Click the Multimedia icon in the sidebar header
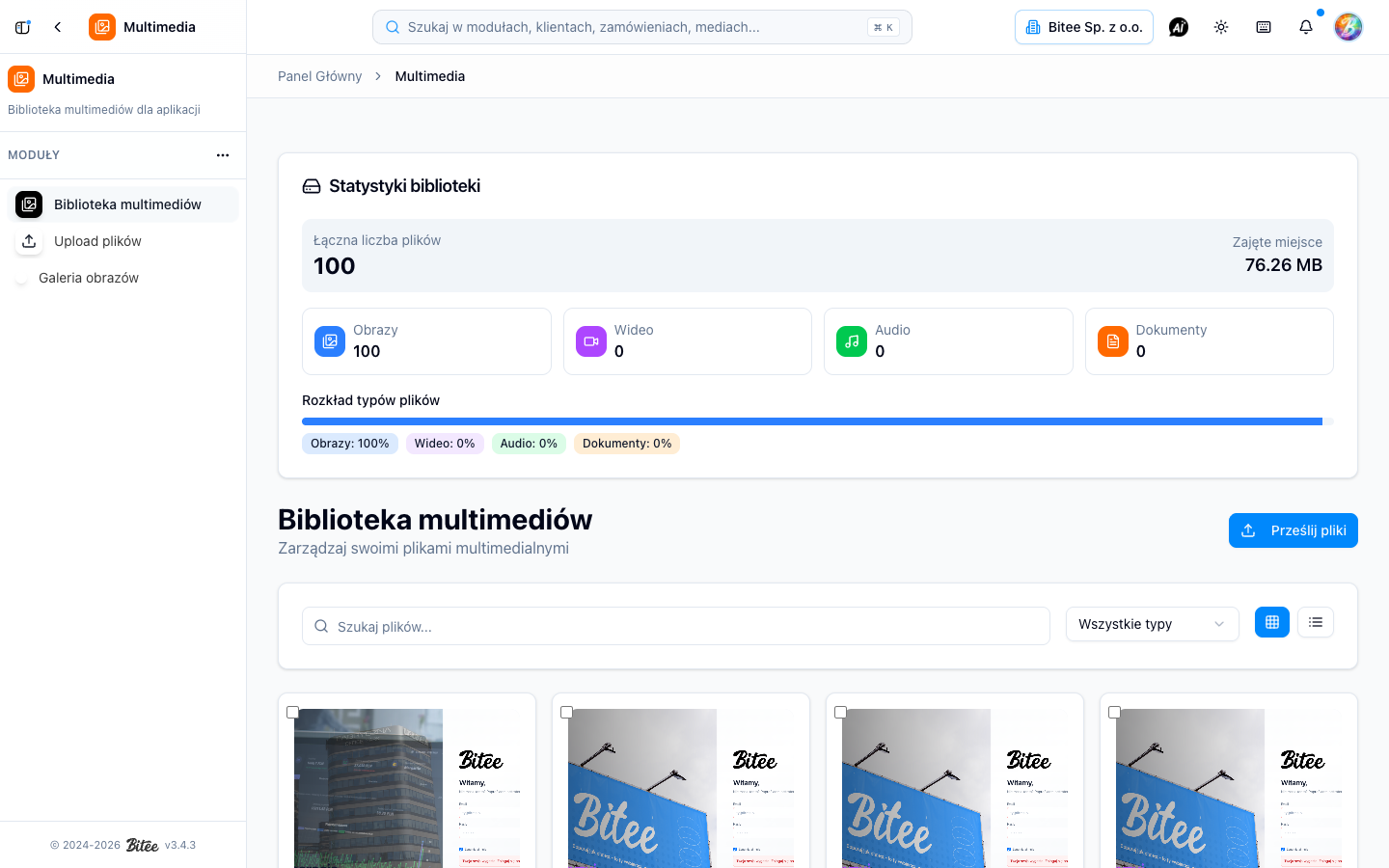The height and width of the screenshot is (868, 1389). coord(21,79)
